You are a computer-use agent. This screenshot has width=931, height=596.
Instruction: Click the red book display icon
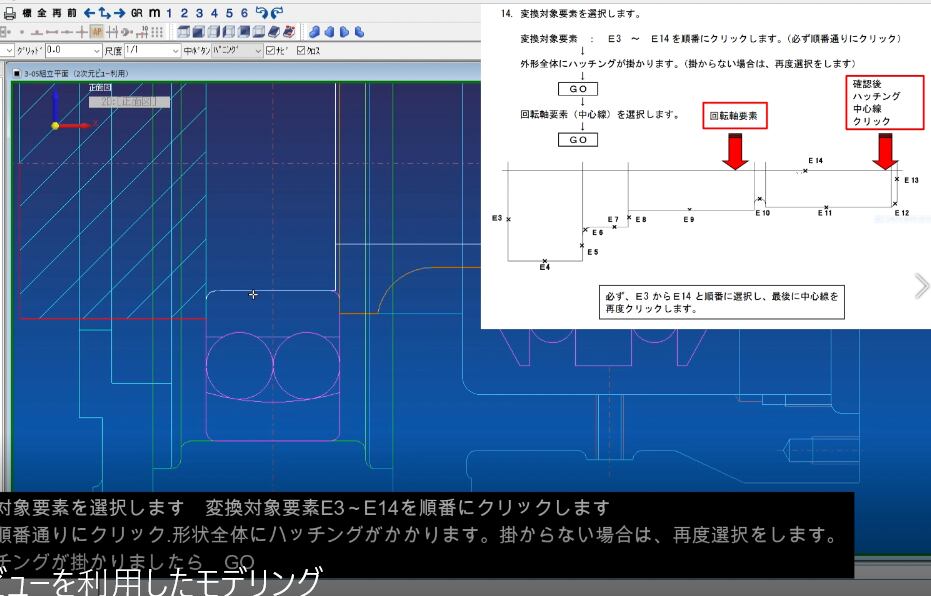[x=289, y=31]
